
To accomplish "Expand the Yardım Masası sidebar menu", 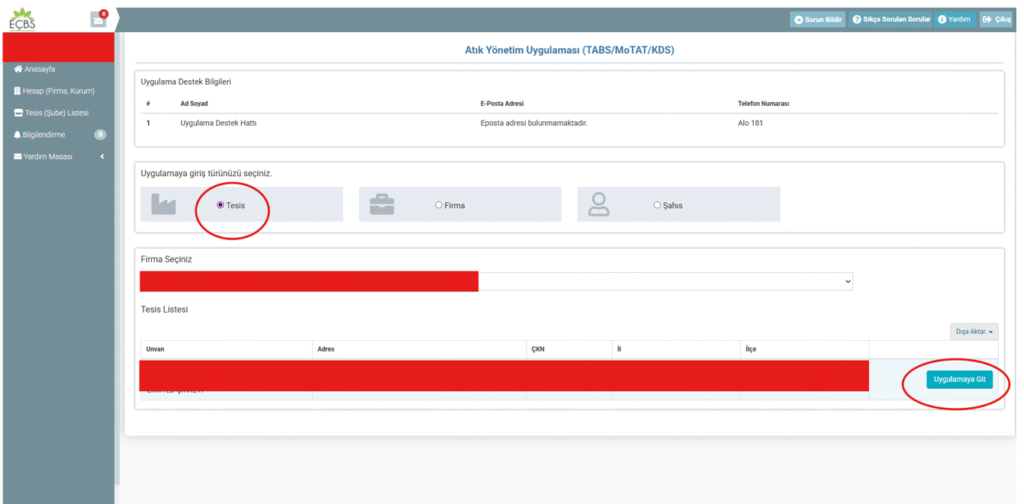I will [58, 156].
